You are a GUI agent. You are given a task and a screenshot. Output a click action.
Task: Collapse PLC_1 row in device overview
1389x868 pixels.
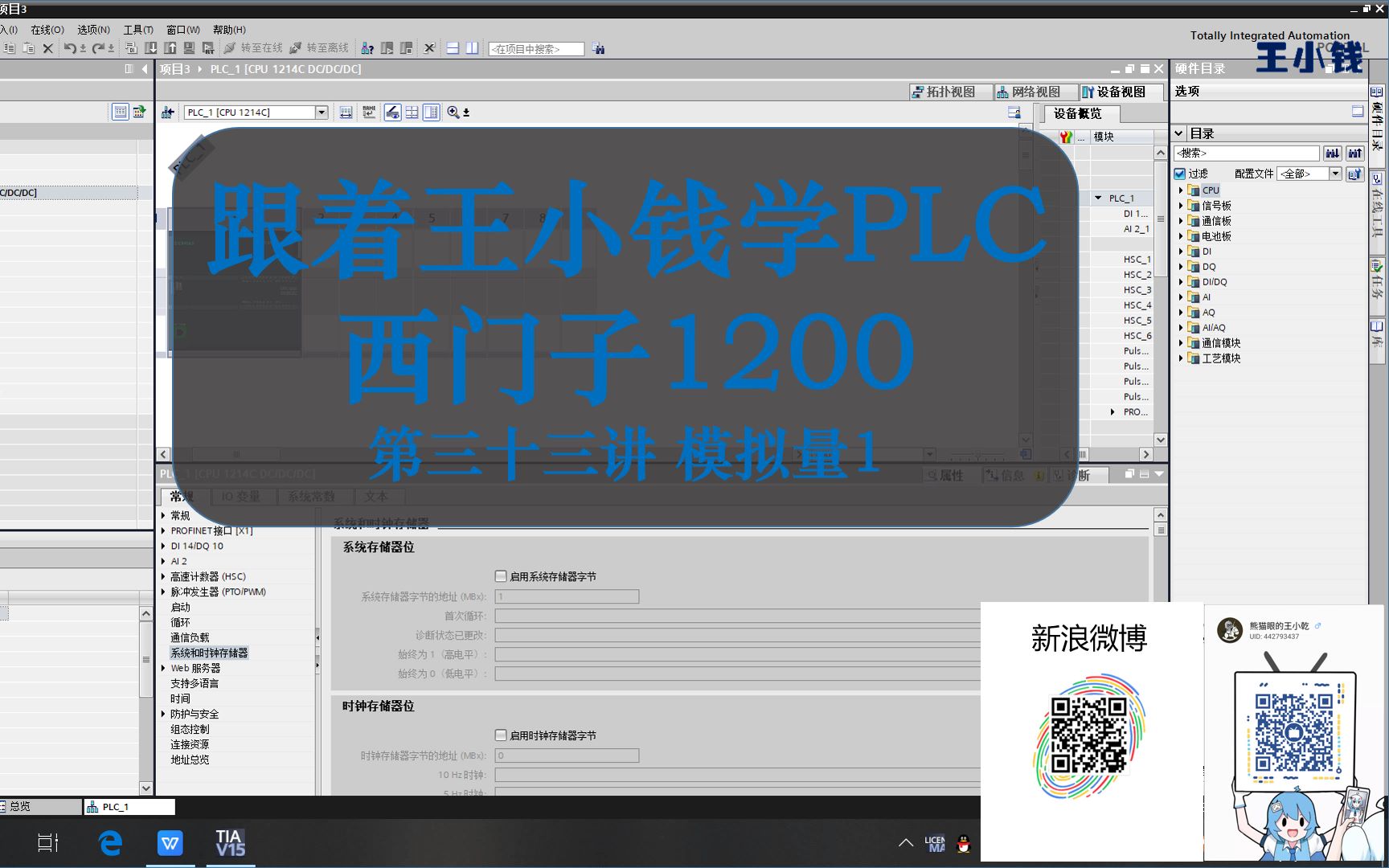(x=1099, y=198)
